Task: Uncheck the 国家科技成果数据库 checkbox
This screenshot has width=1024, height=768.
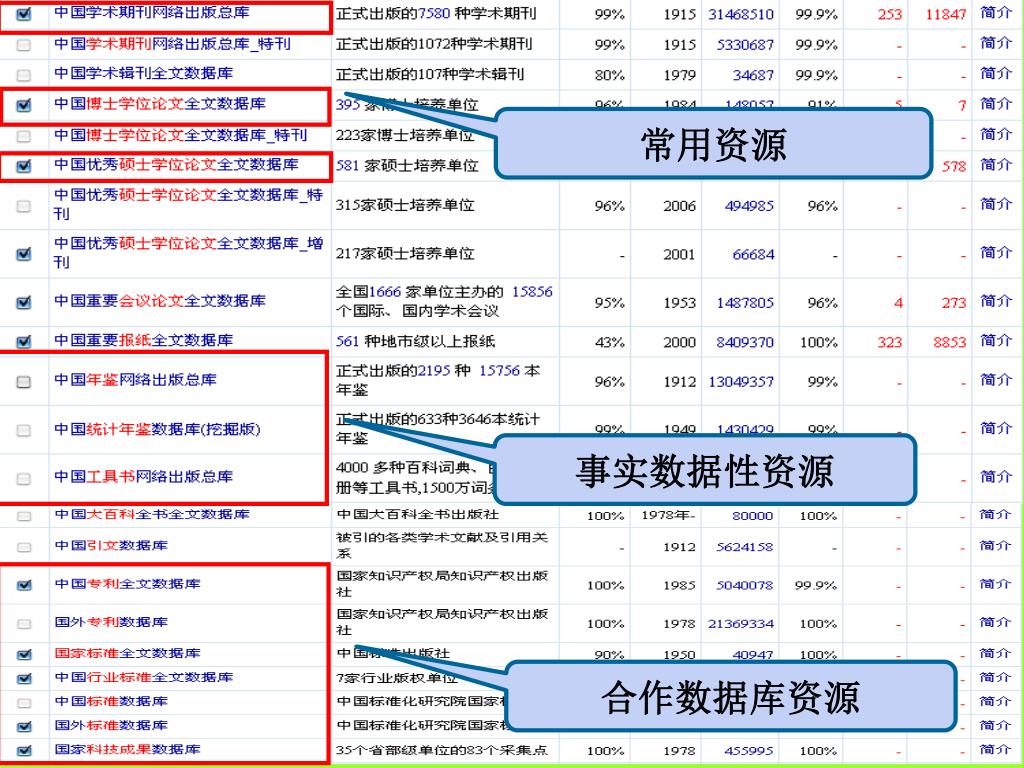Action: pos(24,751)
